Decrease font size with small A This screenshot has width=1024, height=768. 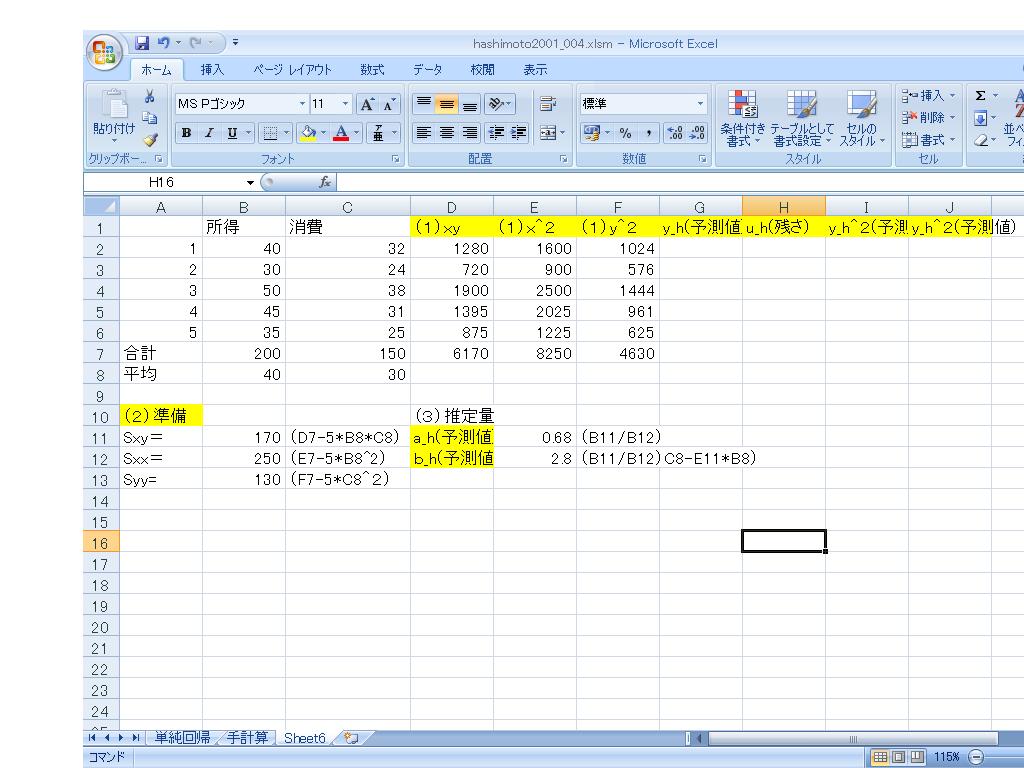[x=389, y=104]
